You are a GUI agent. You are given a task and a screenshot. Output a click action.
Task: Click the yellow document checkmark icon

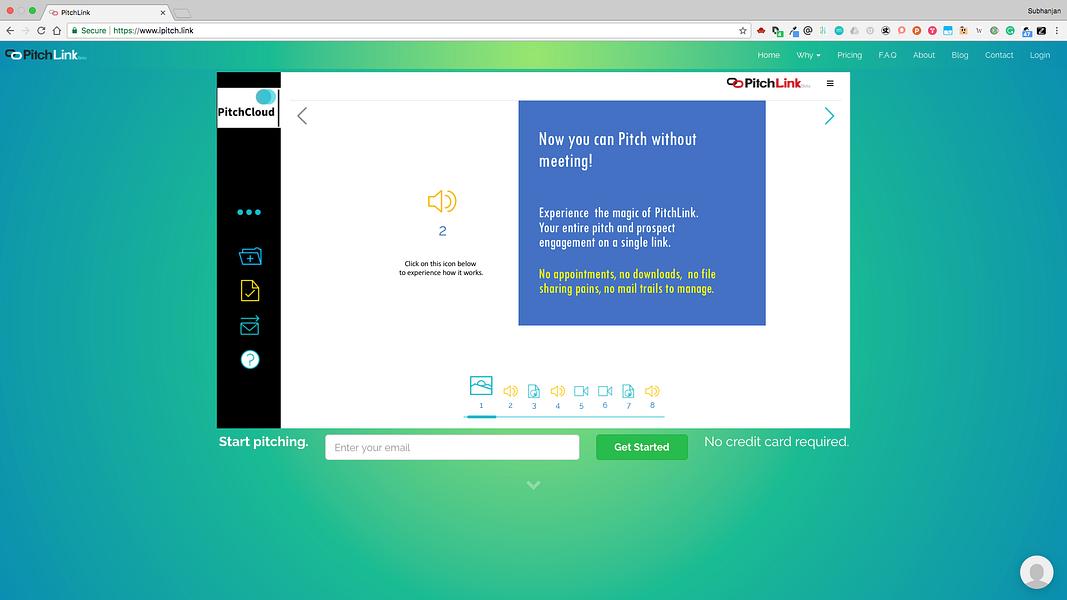[250, 290]
